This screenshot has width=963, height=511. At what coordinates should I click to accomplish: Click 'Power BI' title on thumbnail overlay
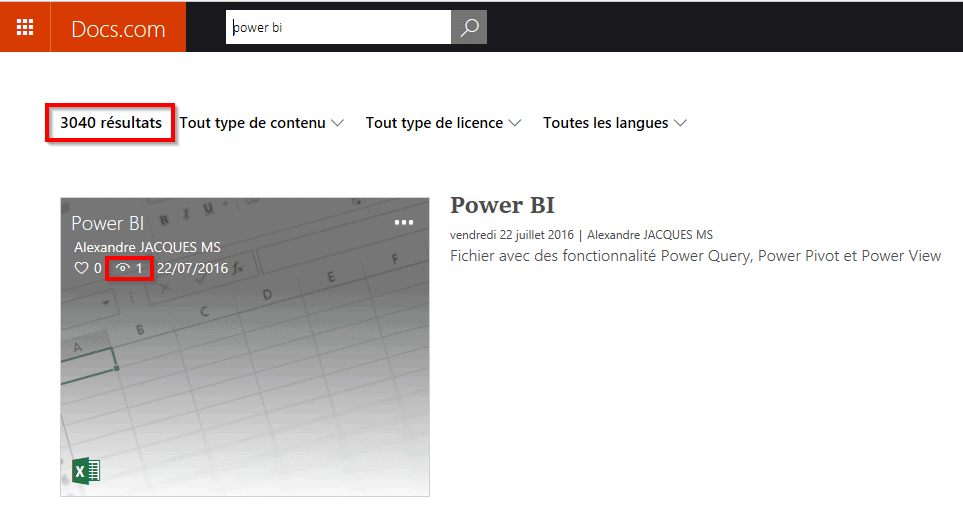[x=108, y=223]
